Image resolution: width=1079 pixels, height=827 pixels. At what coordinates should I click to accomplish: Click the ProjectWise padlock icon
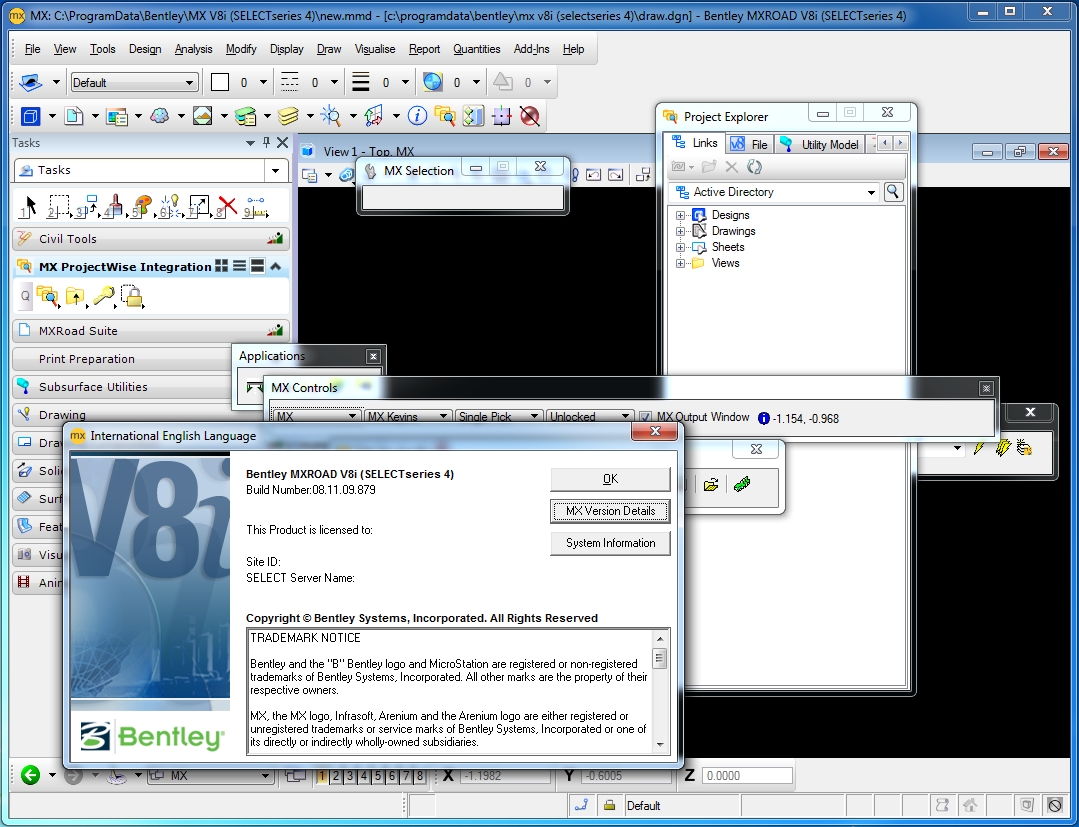tap(132, 297)
